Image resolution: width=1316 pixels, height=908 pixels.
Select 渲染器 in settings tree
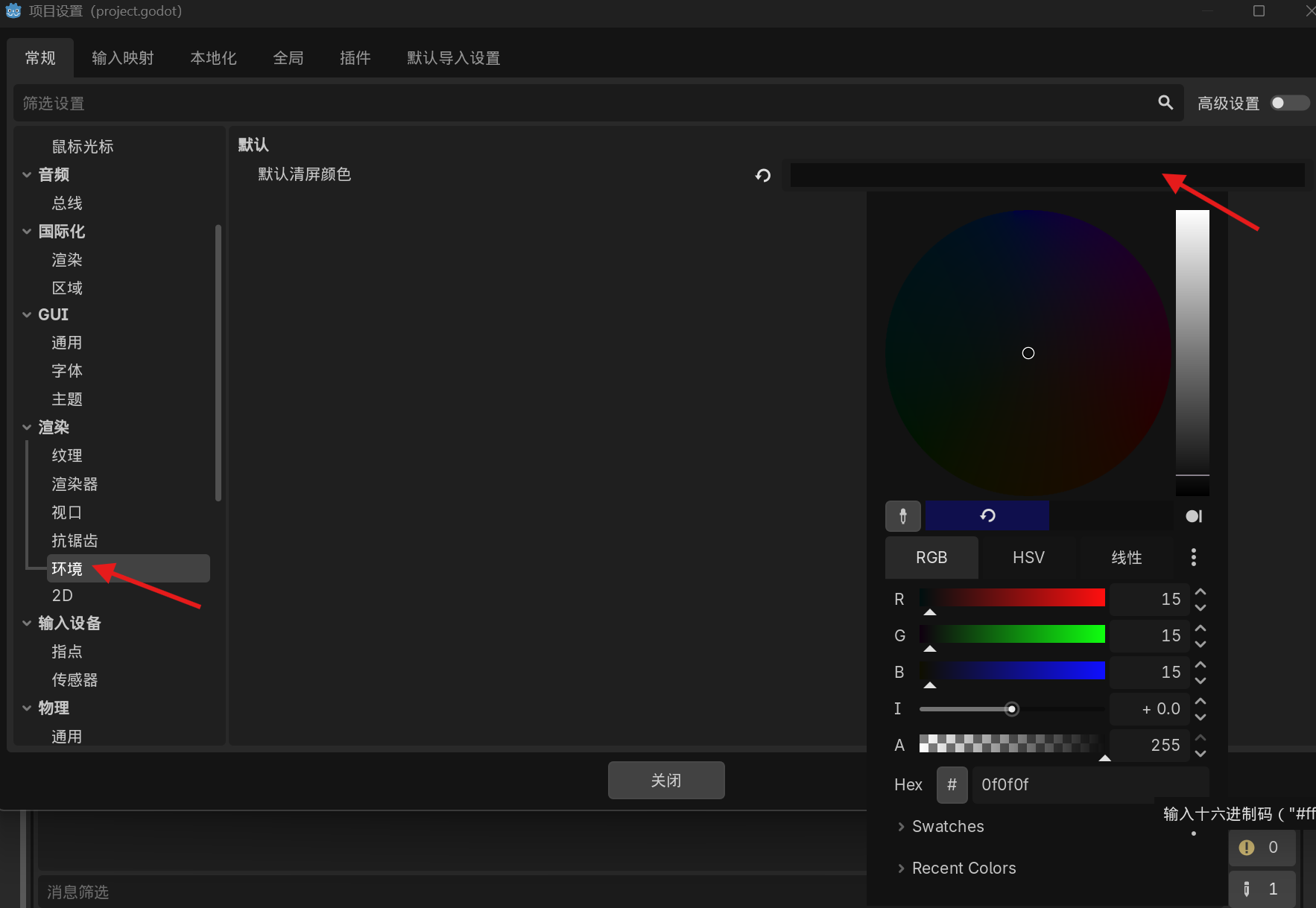75,484
